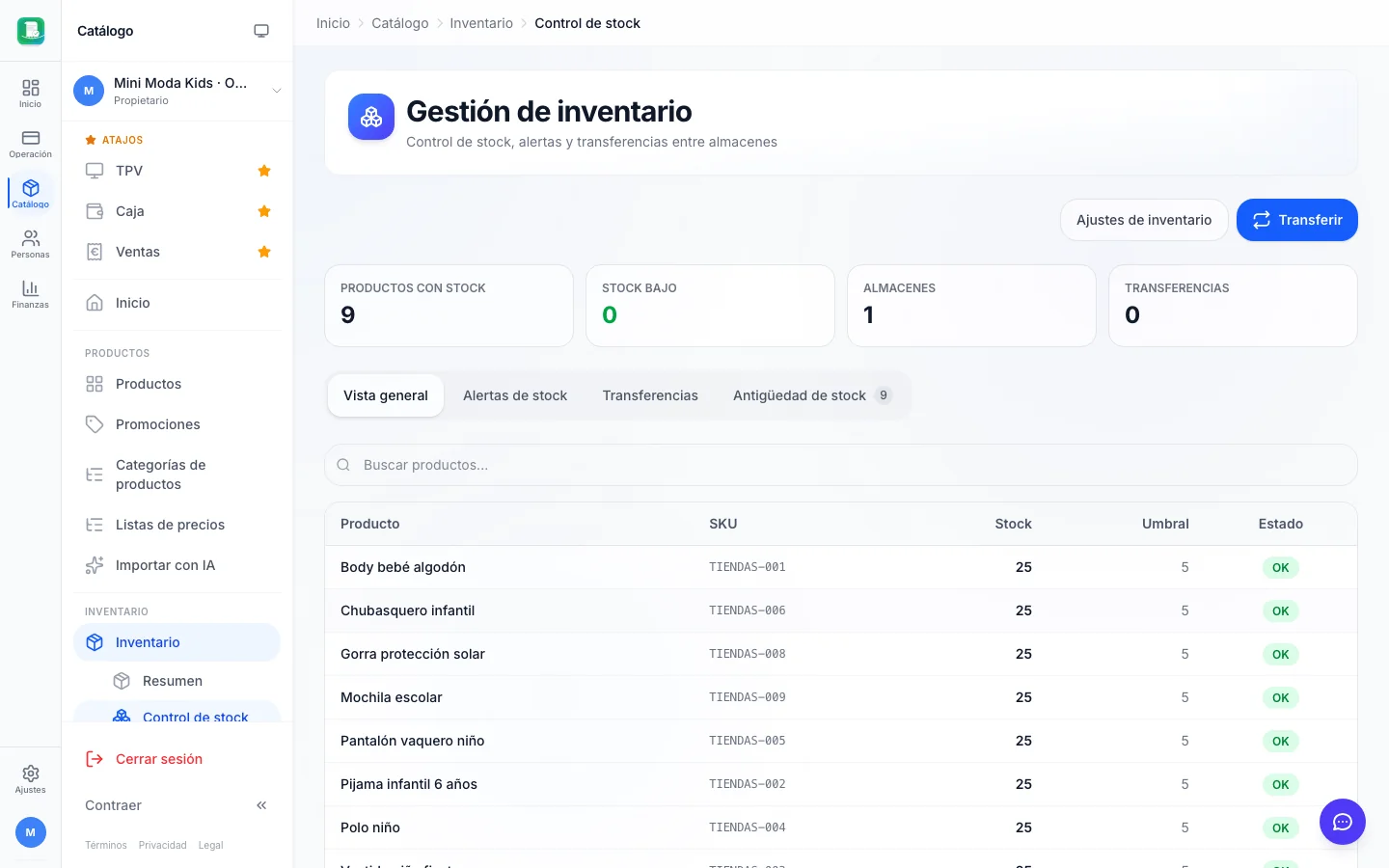Open Importar con IA
Viewport: 1389px width, 868px height.
tap(177, 565)
